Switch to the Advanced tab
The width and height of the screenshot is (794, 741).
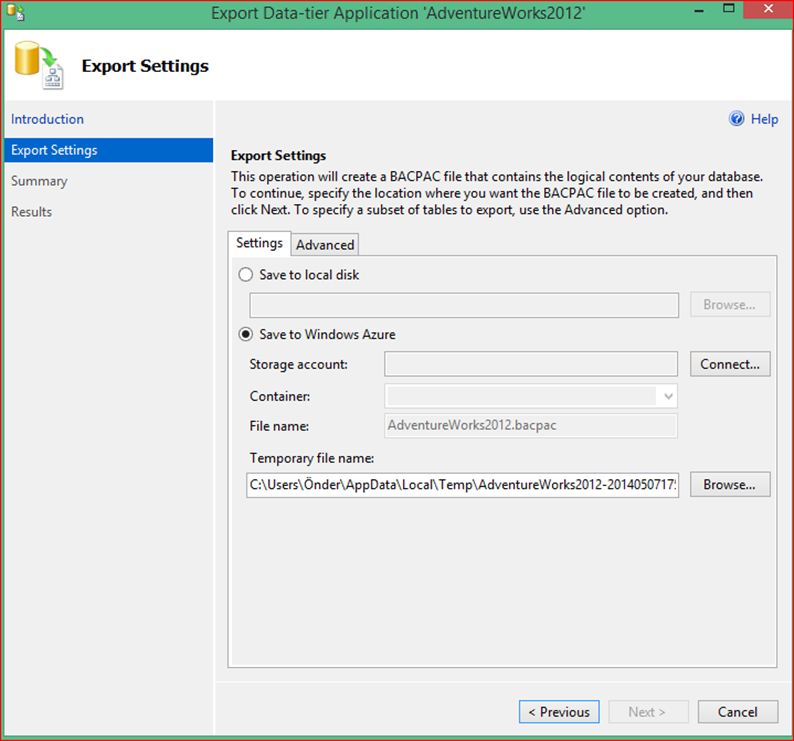coord(325,245)
